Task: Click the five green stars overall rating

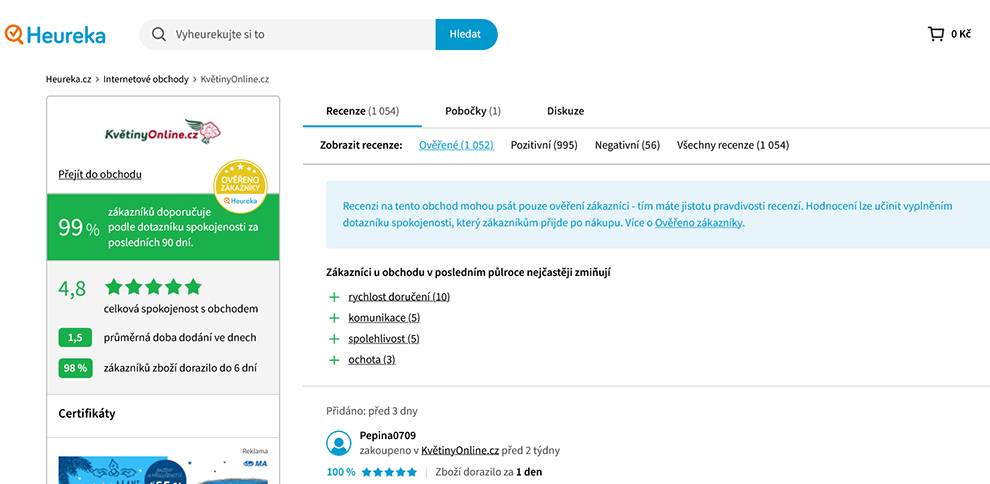Action: point(153,287)
